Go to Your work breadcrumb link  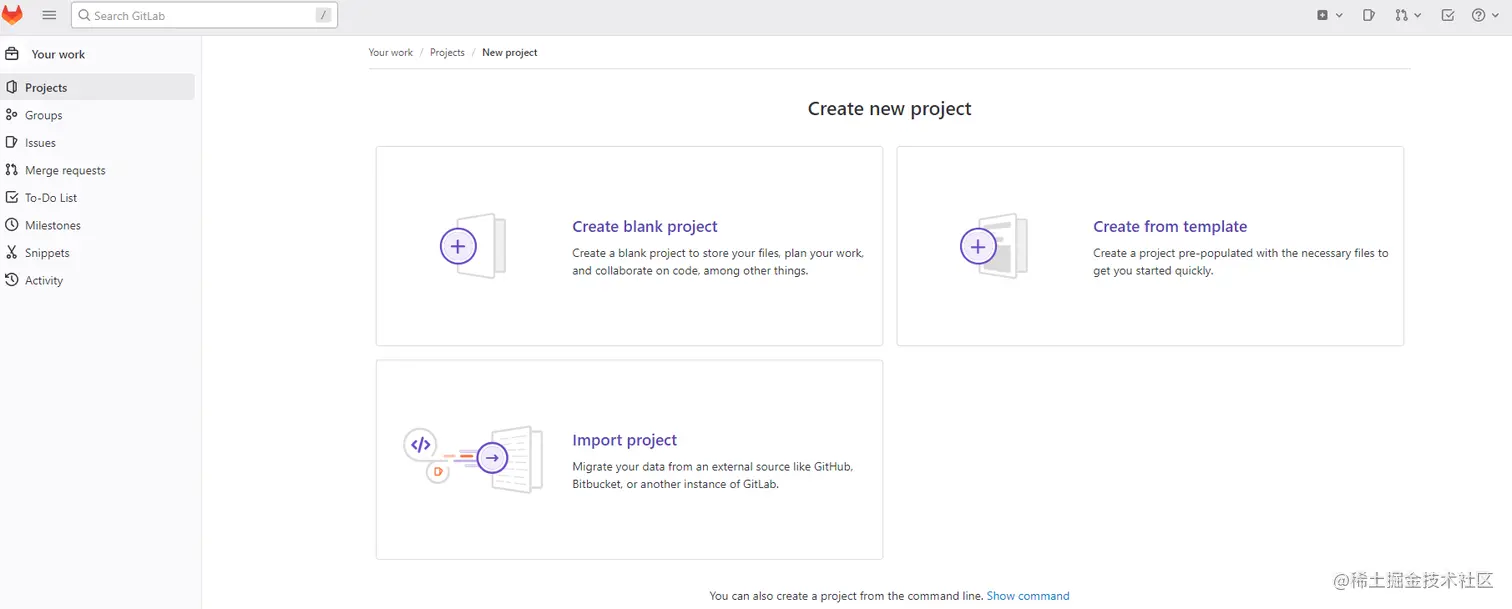pyautogui.click(x=390, y=52)
